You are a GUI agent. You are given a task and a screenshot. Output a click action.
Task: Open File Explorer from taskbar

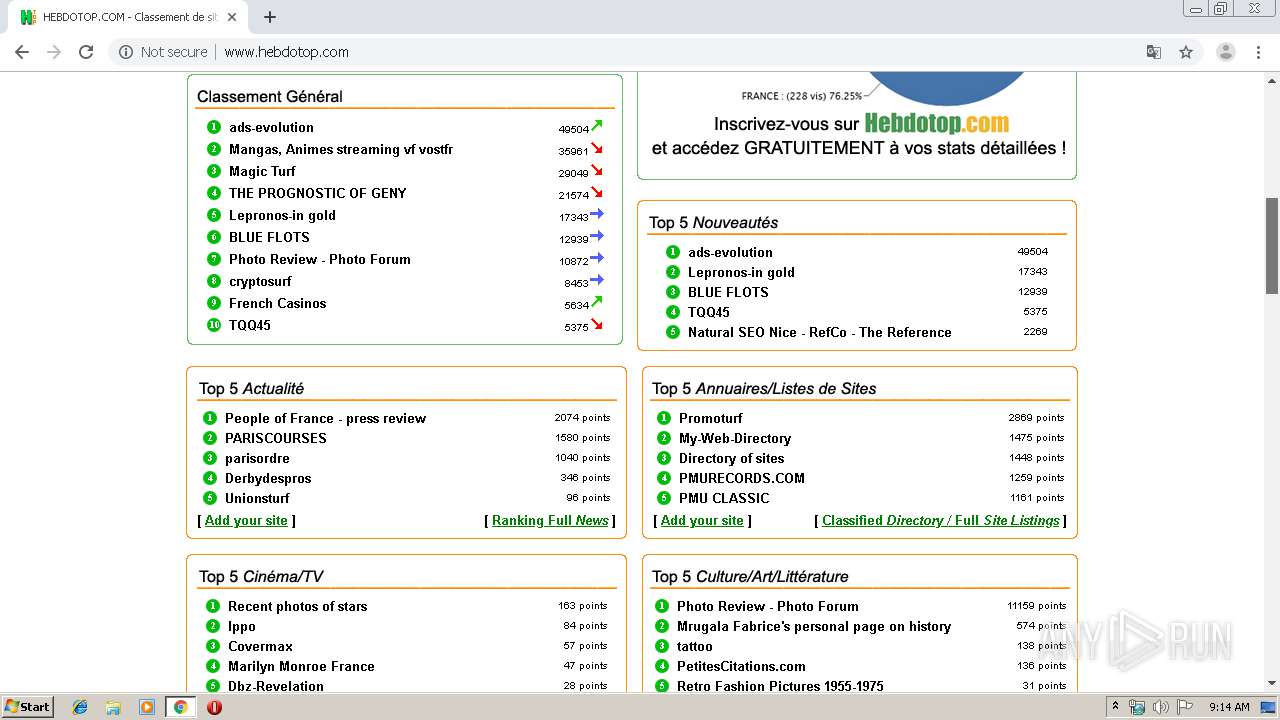coord(113,707)
